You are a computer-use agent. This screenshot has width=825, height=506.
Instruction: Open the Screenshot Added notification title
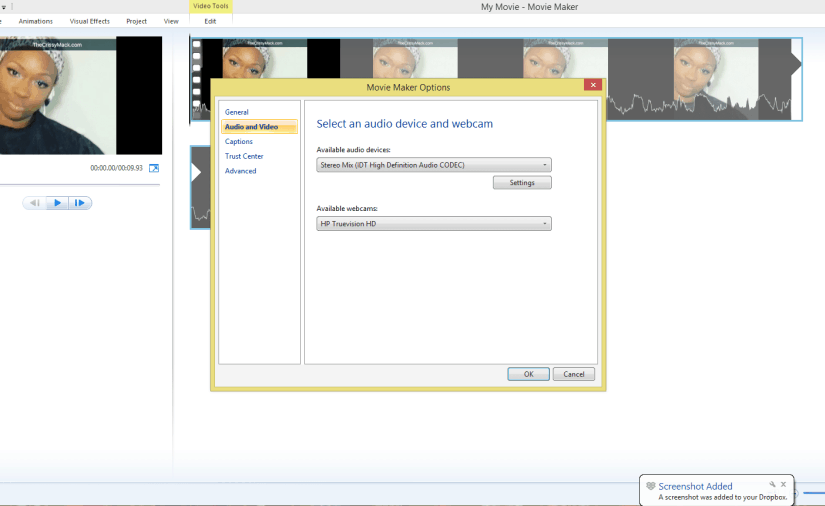point(695,487)
